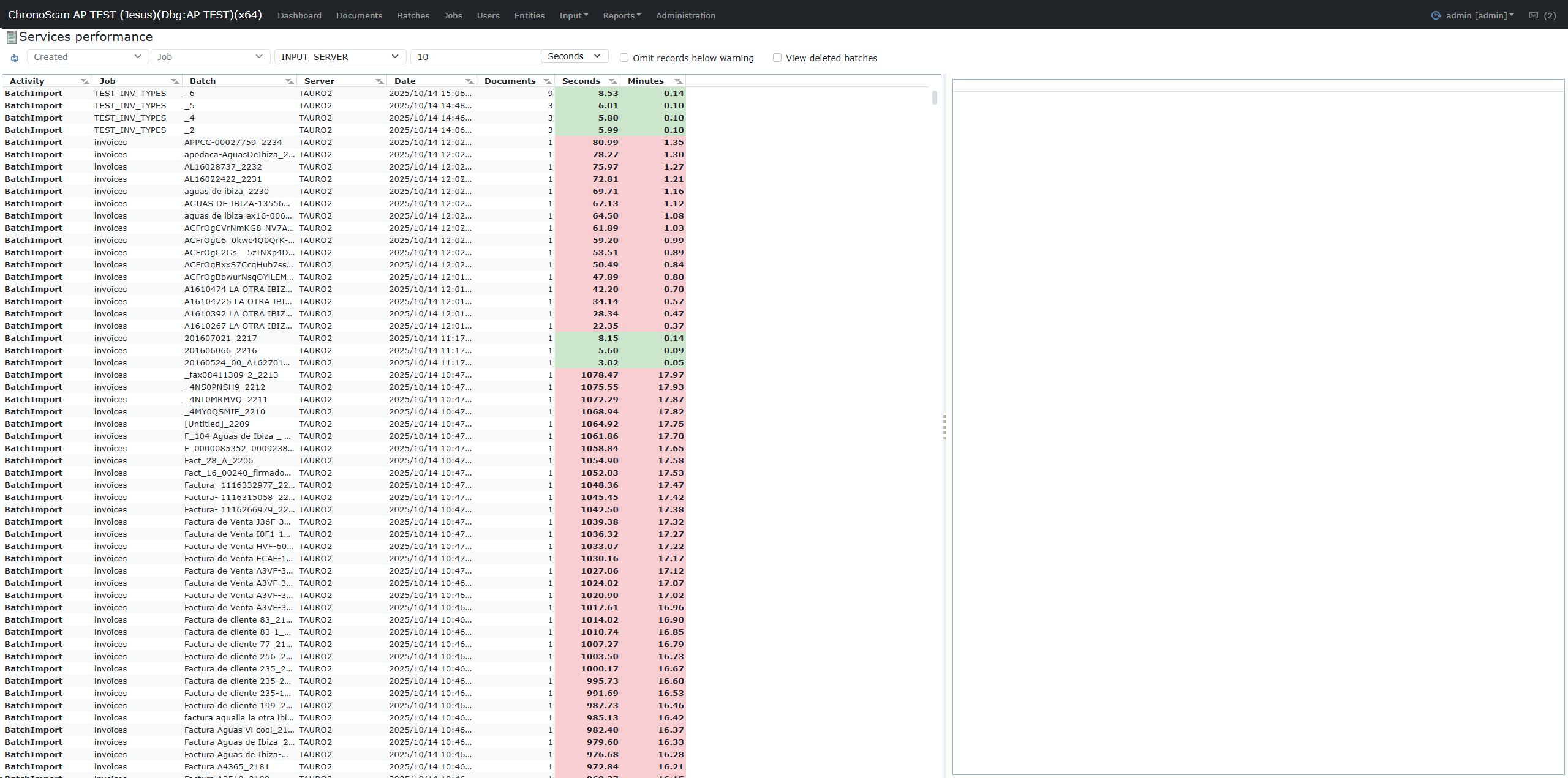Click the Server column filter icon
This screenshot has width=1568, height=778.
[379, 81]
